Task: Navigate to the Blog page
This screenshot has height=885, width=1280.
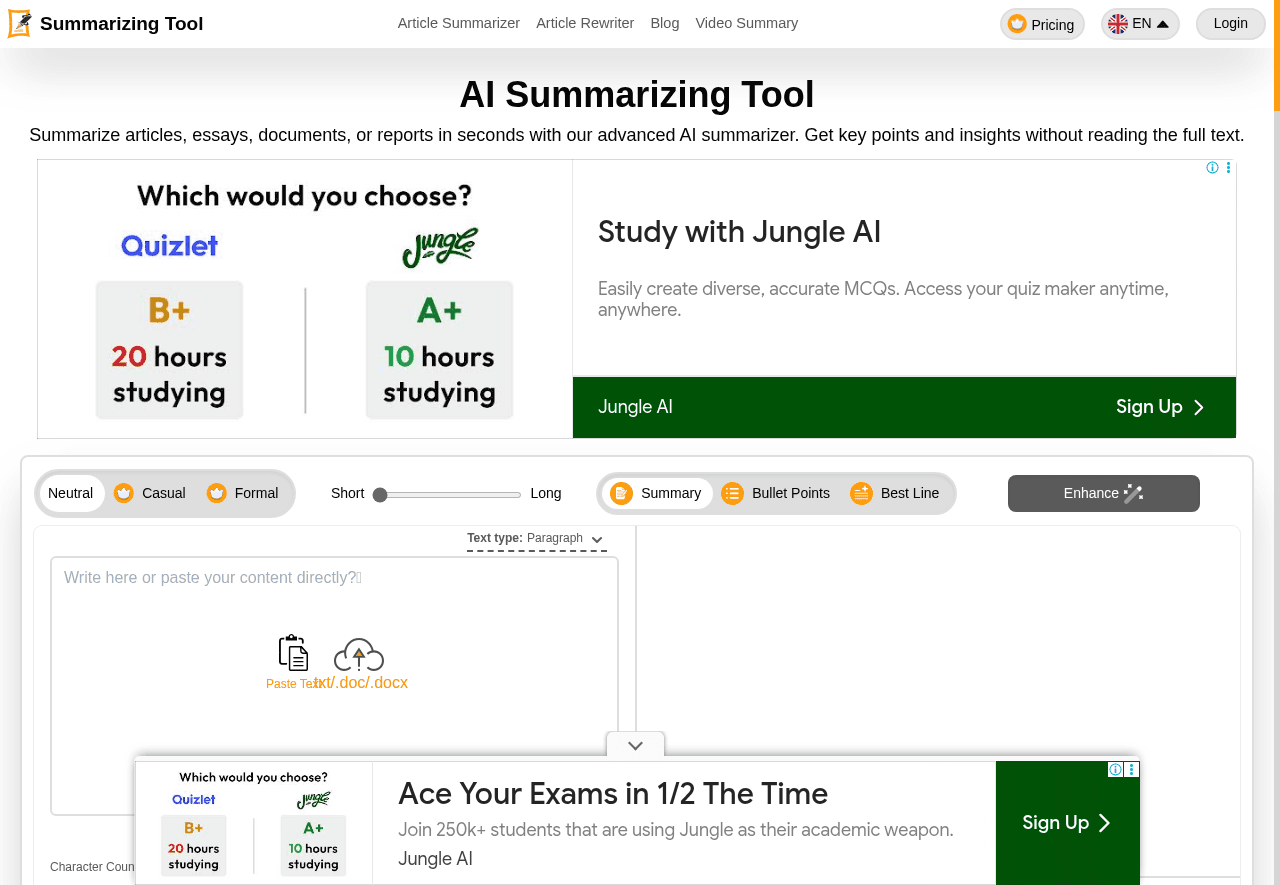Action: [663, 21]
